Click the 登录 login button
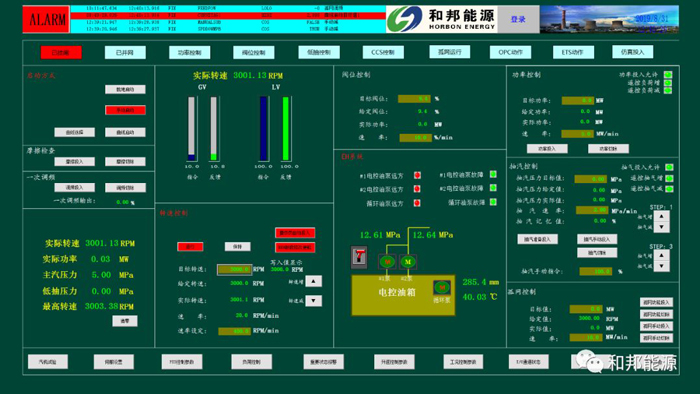The width and height of the screenshot is (700, 394). (518, 19)
